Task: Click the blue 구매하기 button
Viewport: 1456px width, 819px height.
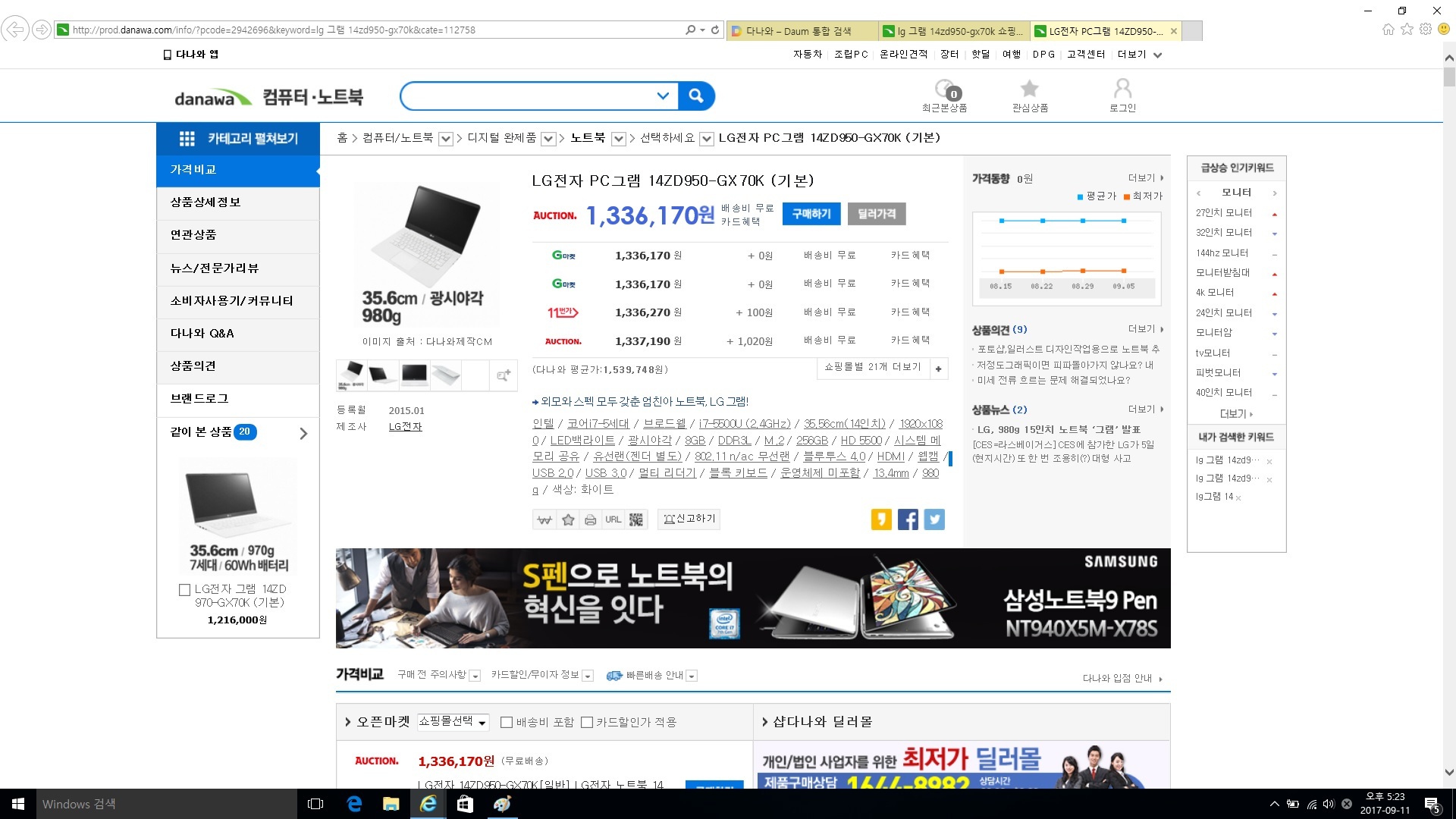Action: (811, 214)
